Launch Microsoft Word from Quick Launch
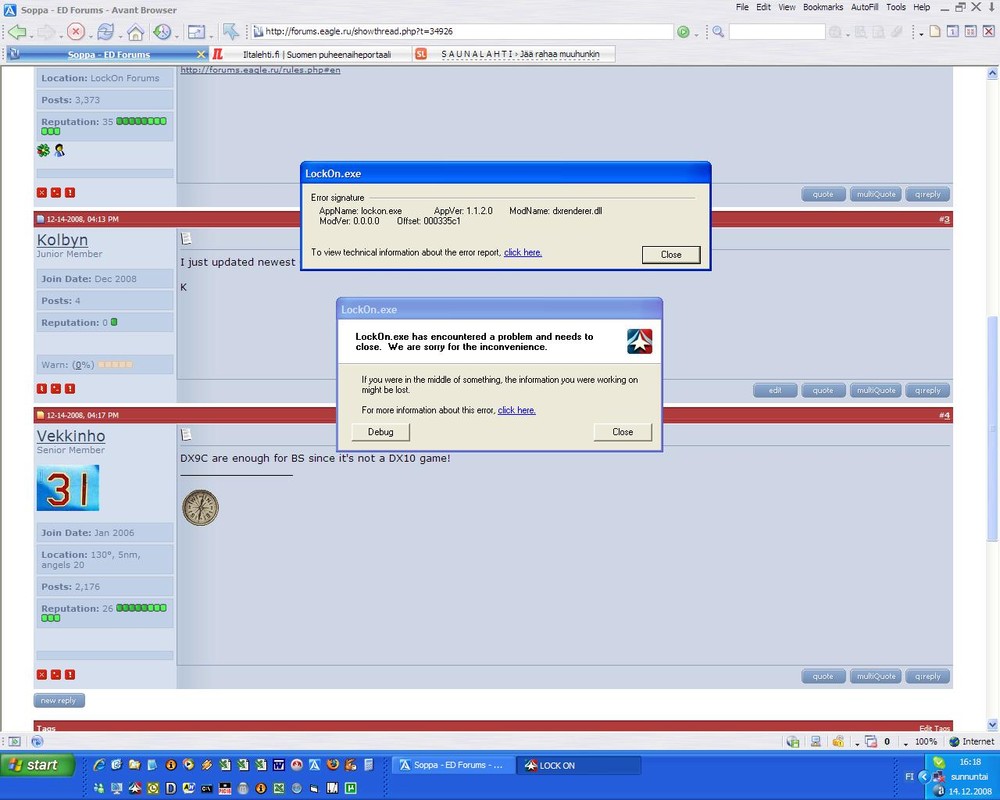The image size is (1000, 800). click(279, 764)
